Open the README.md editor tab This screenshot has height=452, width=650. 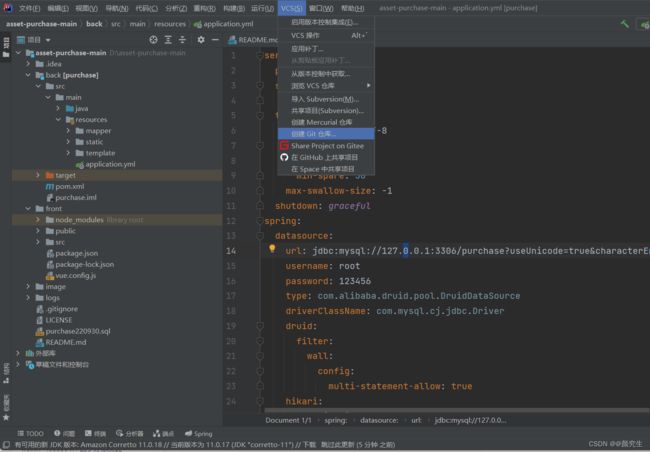point(253,40)
